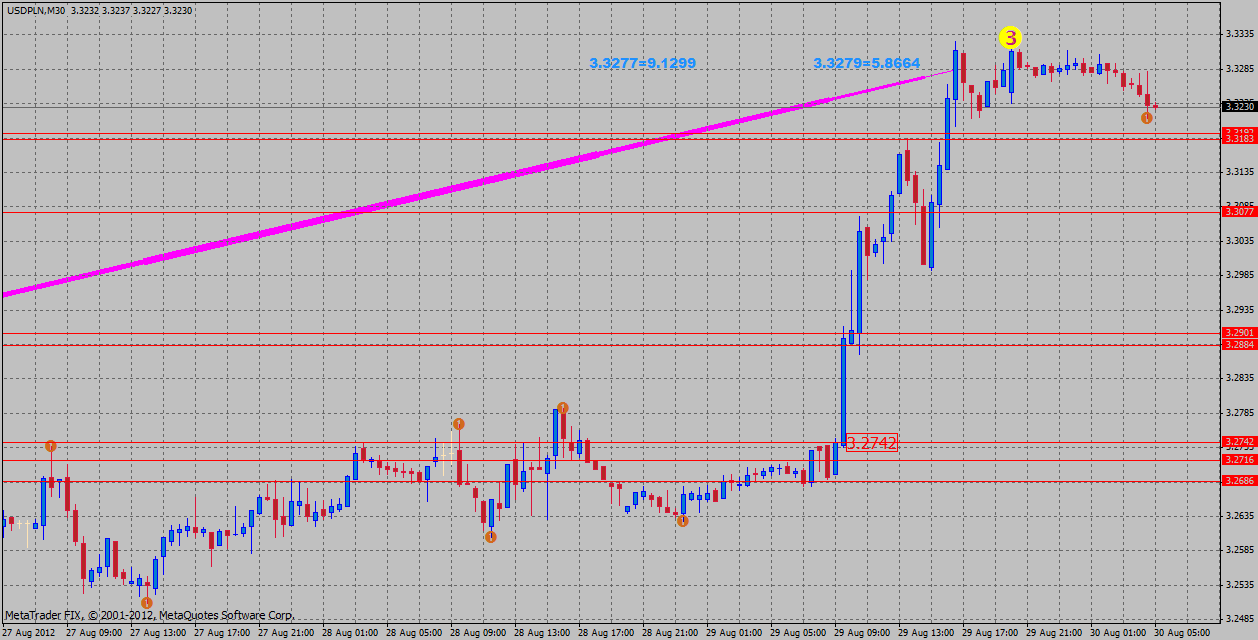Select the red '3.2742' line label on the chart
Screen dimensions: 1258x640
[872, 442]
